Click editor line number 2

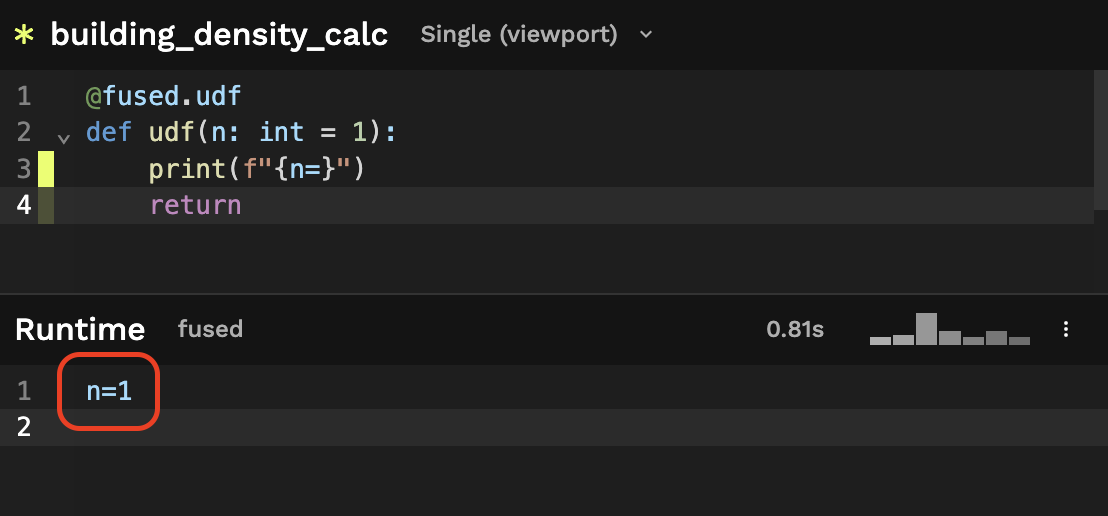24,132
